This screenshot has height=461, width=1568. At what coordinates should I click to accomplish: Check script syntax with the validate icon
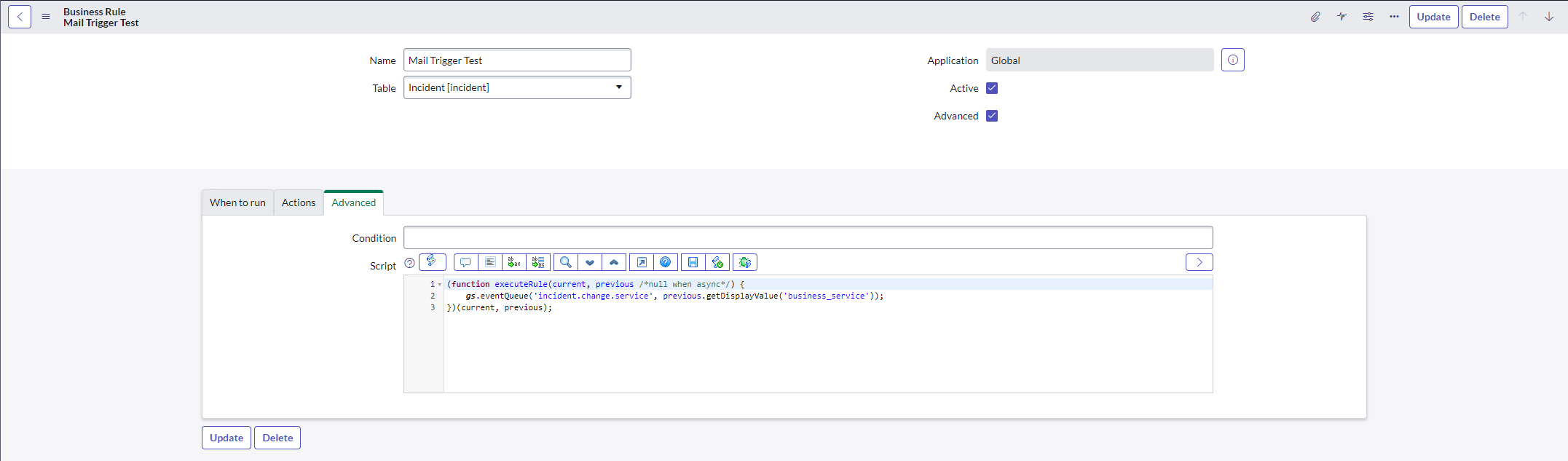point(717,262)
